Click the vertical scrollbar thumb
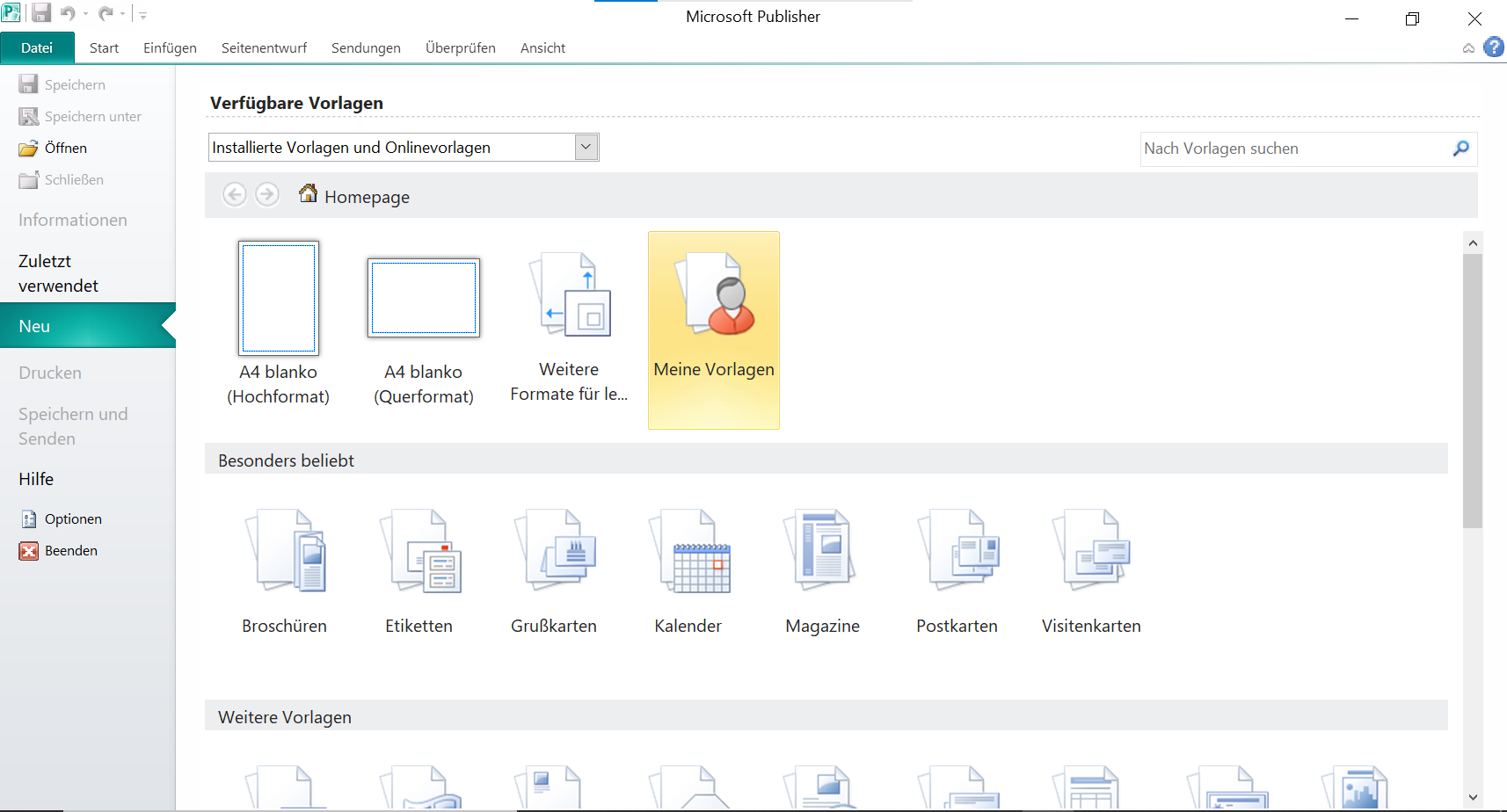1507x812 pixels. [1473, 391]
